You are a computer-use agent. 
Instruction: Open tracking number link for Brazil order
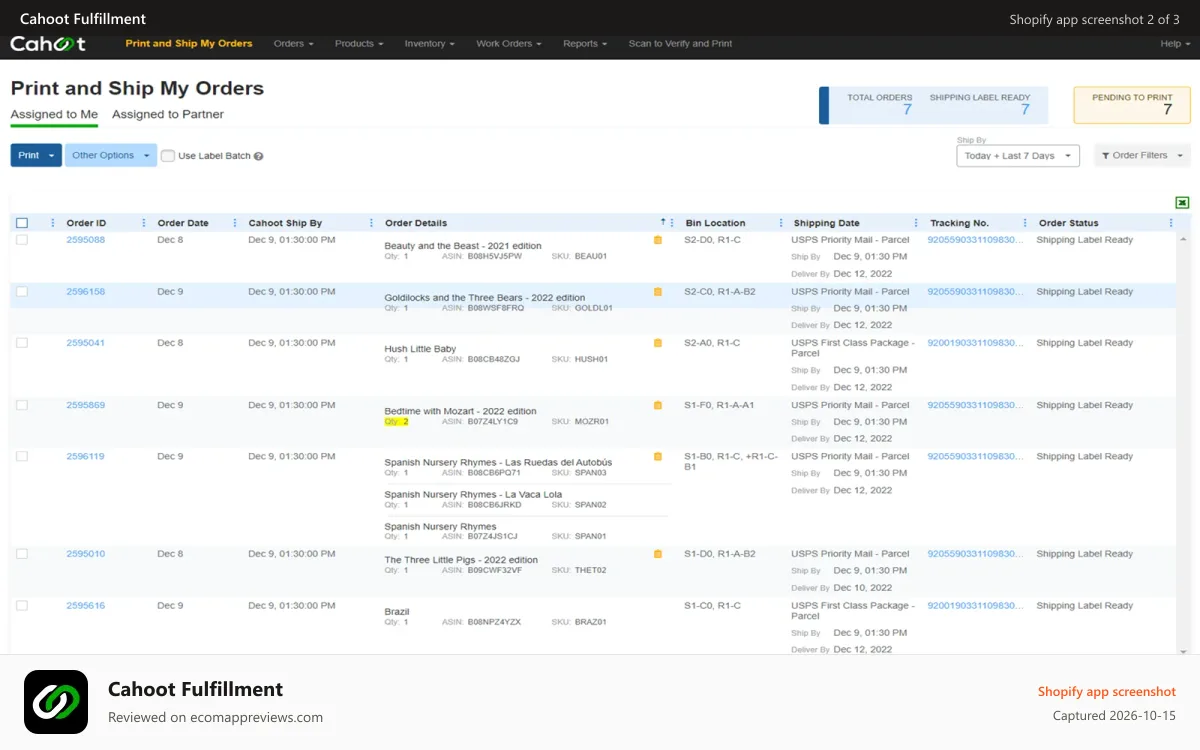coord(976,606)
